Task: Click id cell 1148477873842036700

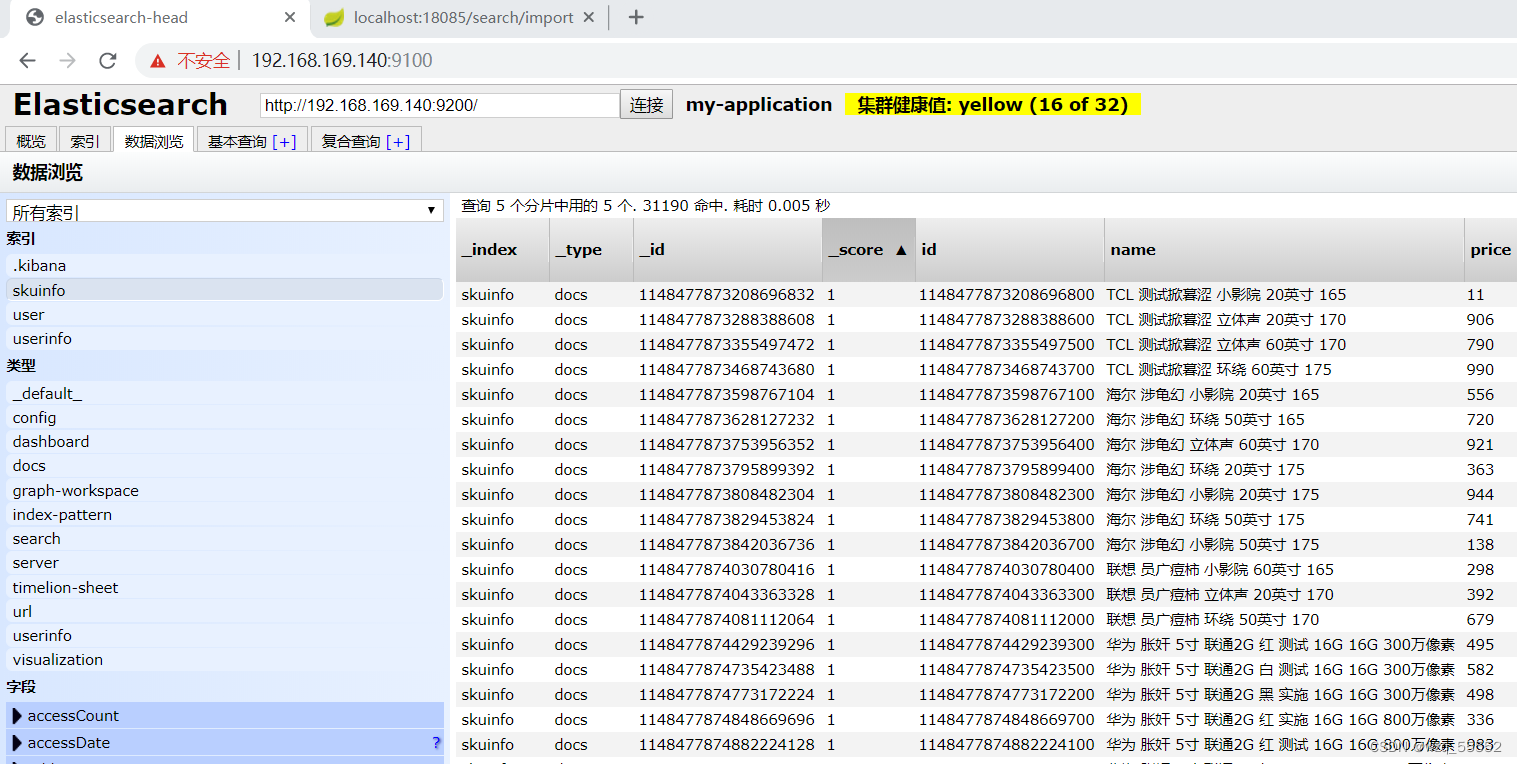Action: click(1007, 545)
